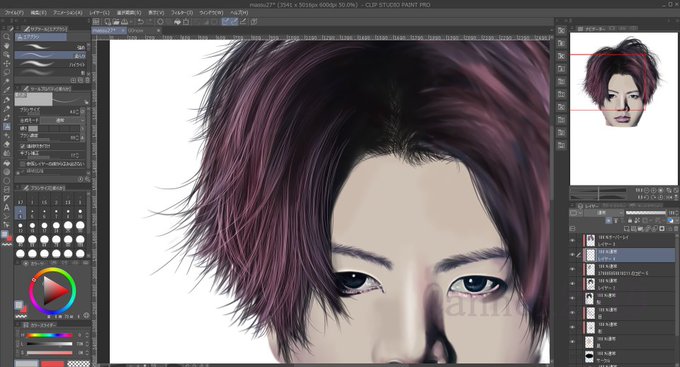Open the ウィンドウ(W) menu
Viewport: 680px width, 367px height.
[211, 13]
